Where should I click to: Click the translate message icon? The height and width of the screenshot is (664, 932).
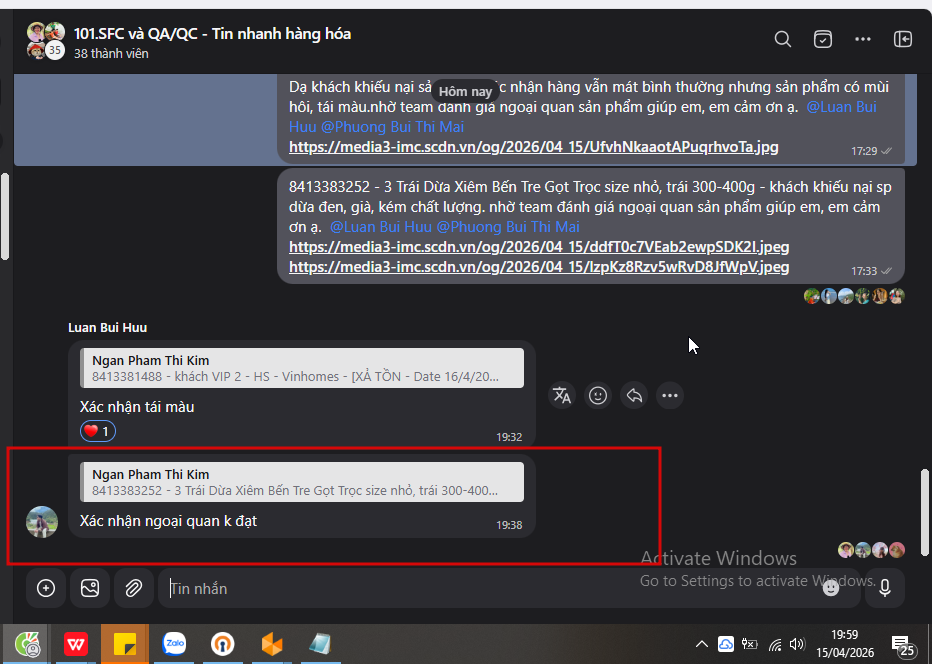[562, 395]
